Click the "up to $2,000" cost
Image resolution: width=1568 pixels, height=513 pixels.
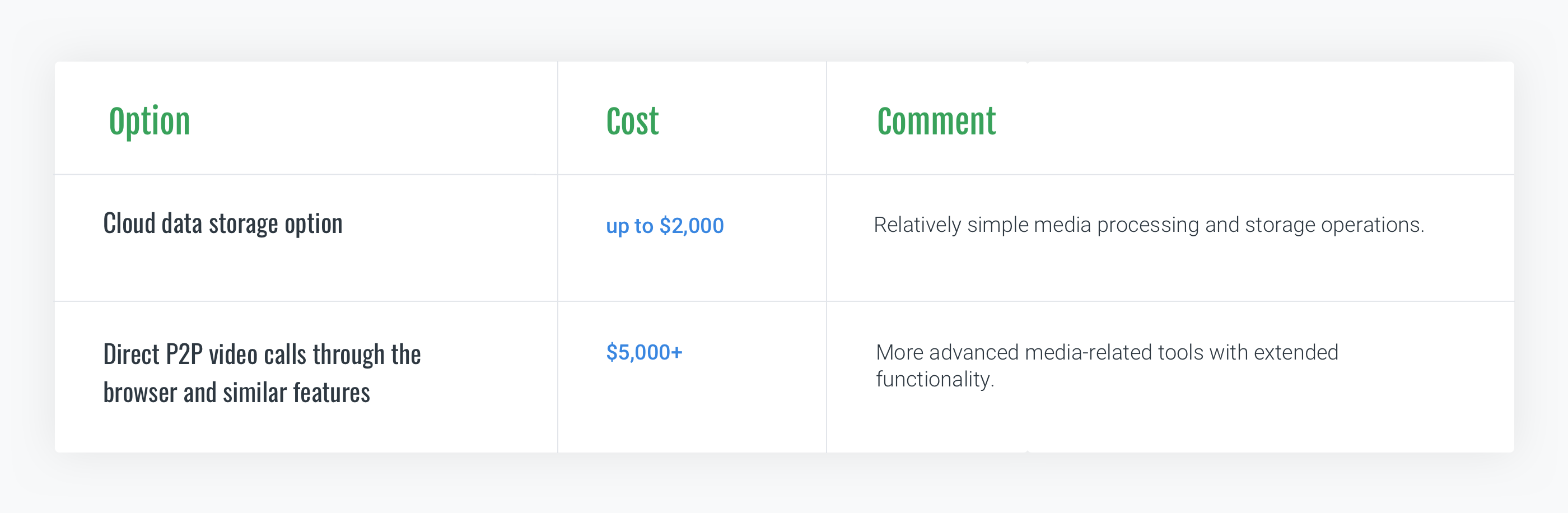[x=664, y=226]
